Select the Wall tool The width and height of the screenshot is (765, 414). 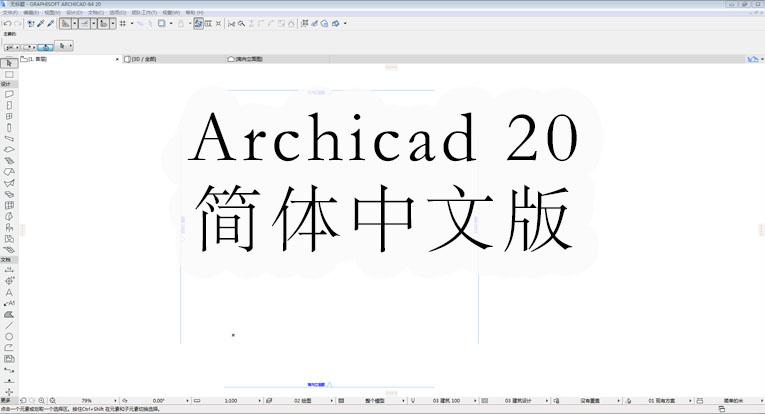click(9, 94)
